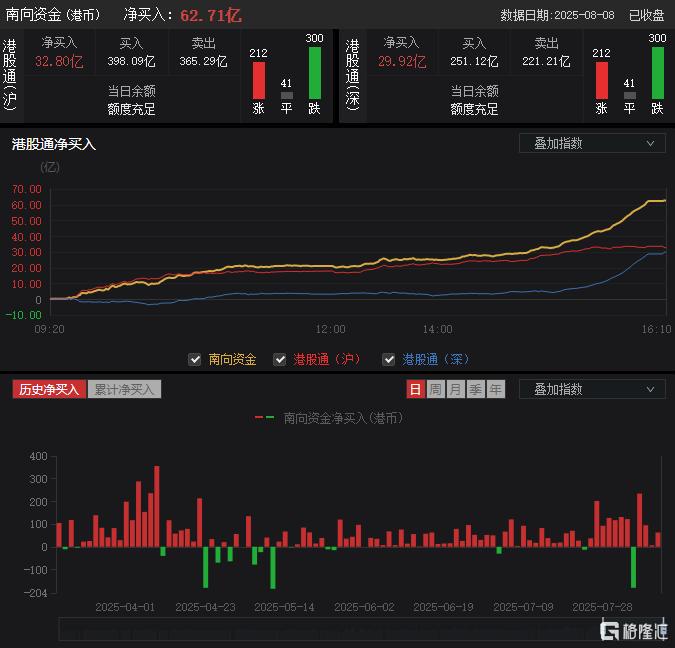
Task: Click the 2025-04-01 date label on the history chart
Action: [x=125, y=607]
